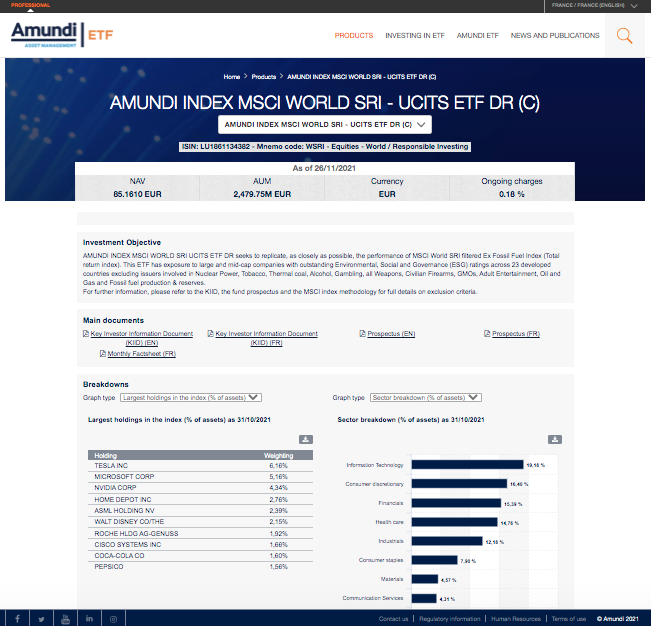Select the NVIDIA CORP row
Screen dimensions: 651x626
pyautogui.click(x=201, y=488)
